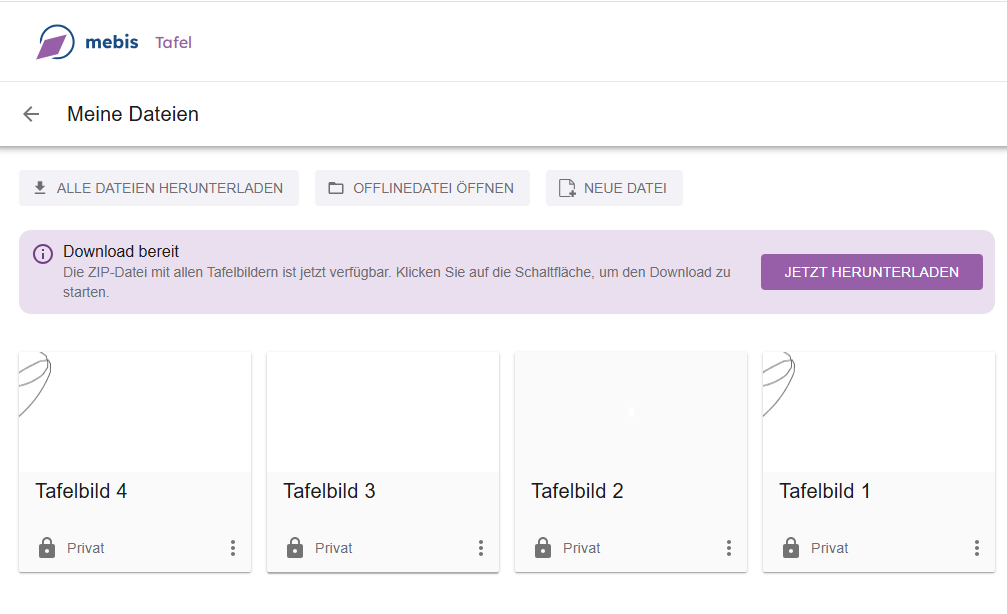Go back using the left arrow

(31, 114)
